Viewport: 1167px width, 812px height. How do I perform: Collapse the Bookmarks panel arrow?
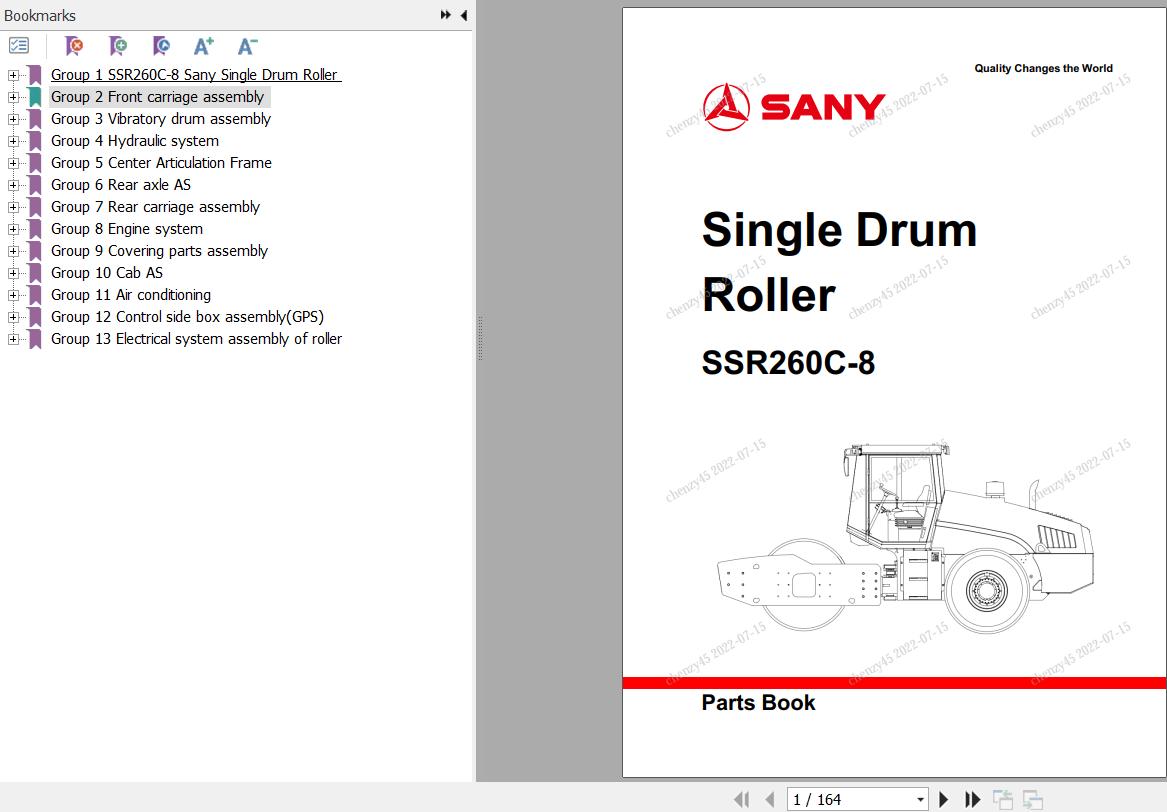tap(464, 15)
